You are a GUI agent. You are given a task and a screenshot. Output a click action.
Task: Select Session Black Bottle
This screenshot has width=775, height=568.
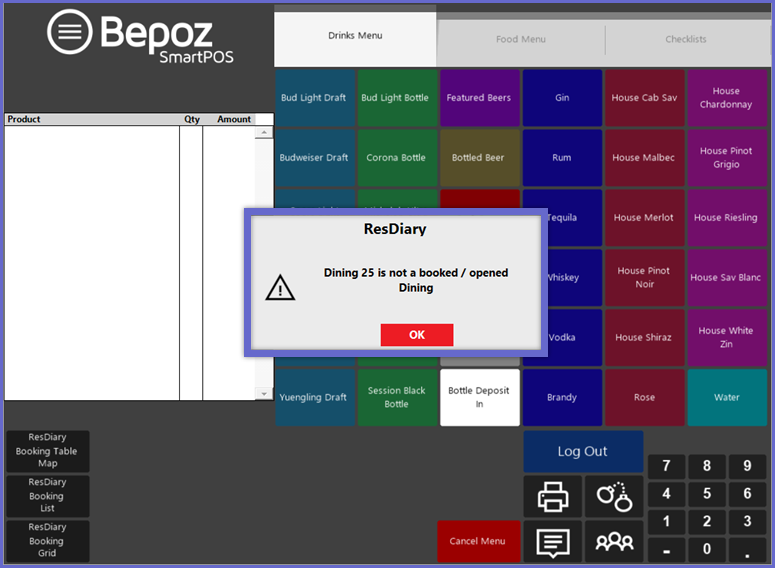coord(397,397)
